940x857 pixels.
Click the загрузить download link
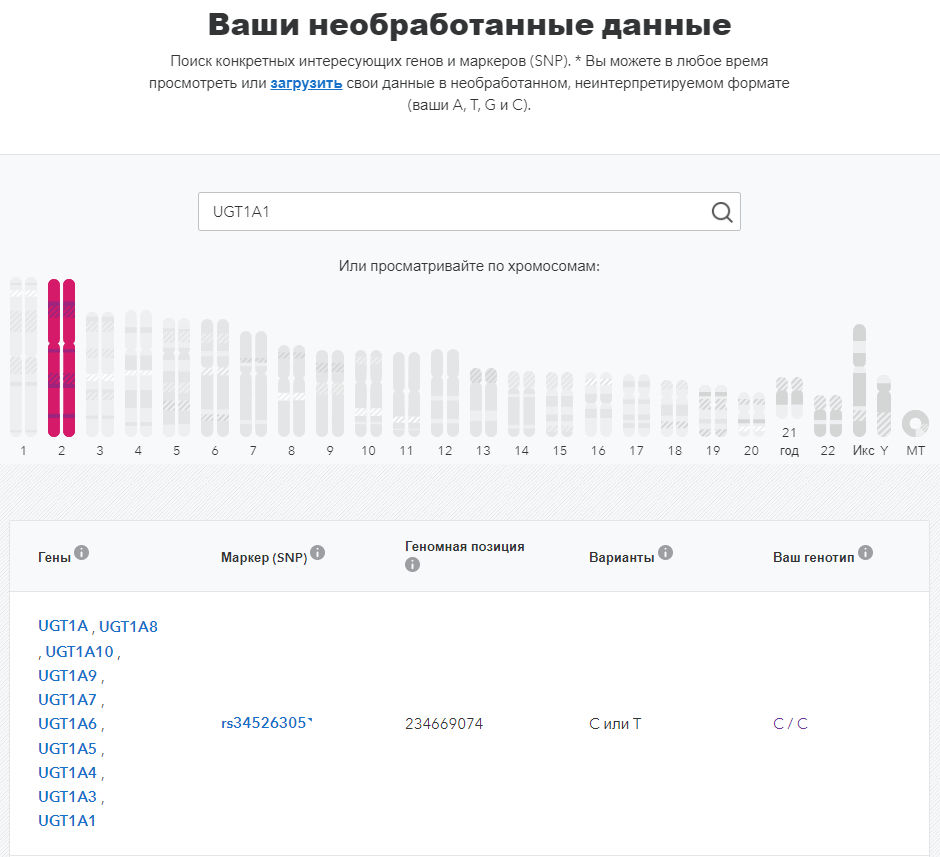pos(306,83)
